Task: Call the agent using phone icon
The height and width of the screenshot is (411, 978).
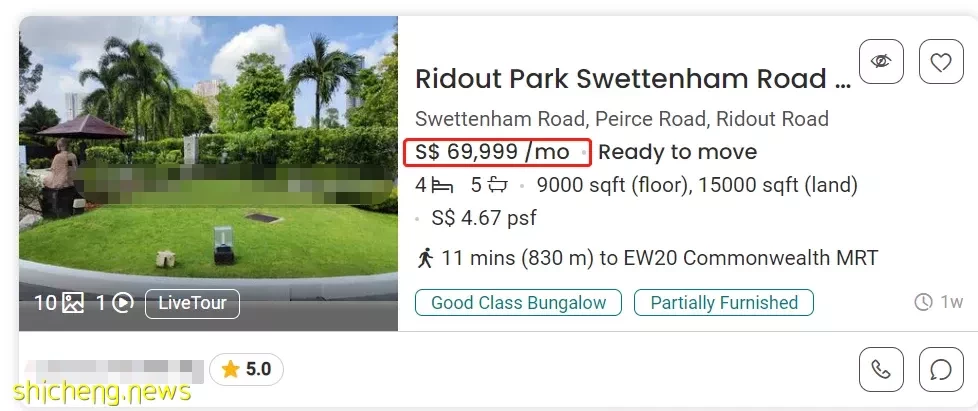Action: tap(881, 370)
